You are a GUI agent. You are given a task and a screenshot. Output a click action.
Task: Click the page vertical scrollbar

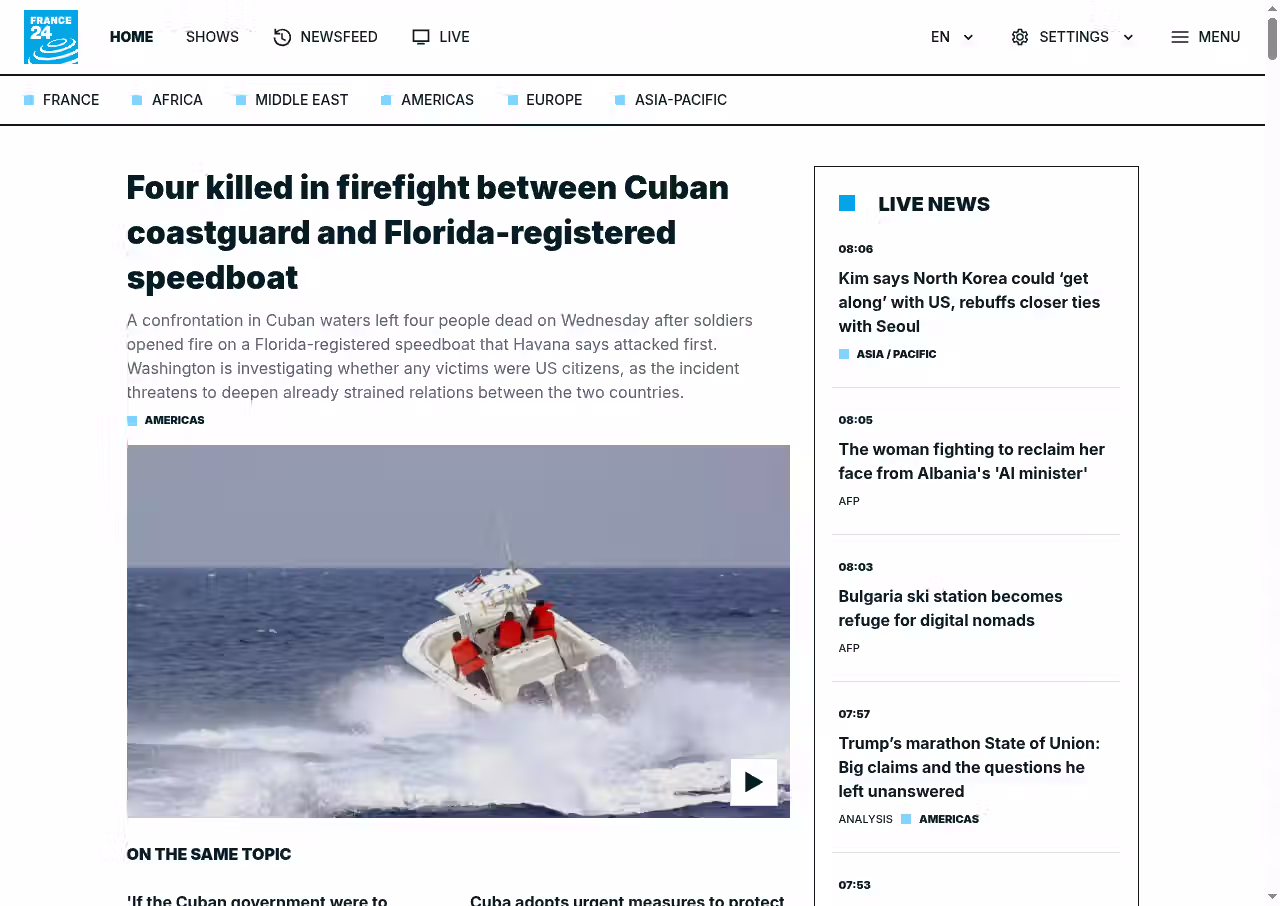click(1272, 40)
